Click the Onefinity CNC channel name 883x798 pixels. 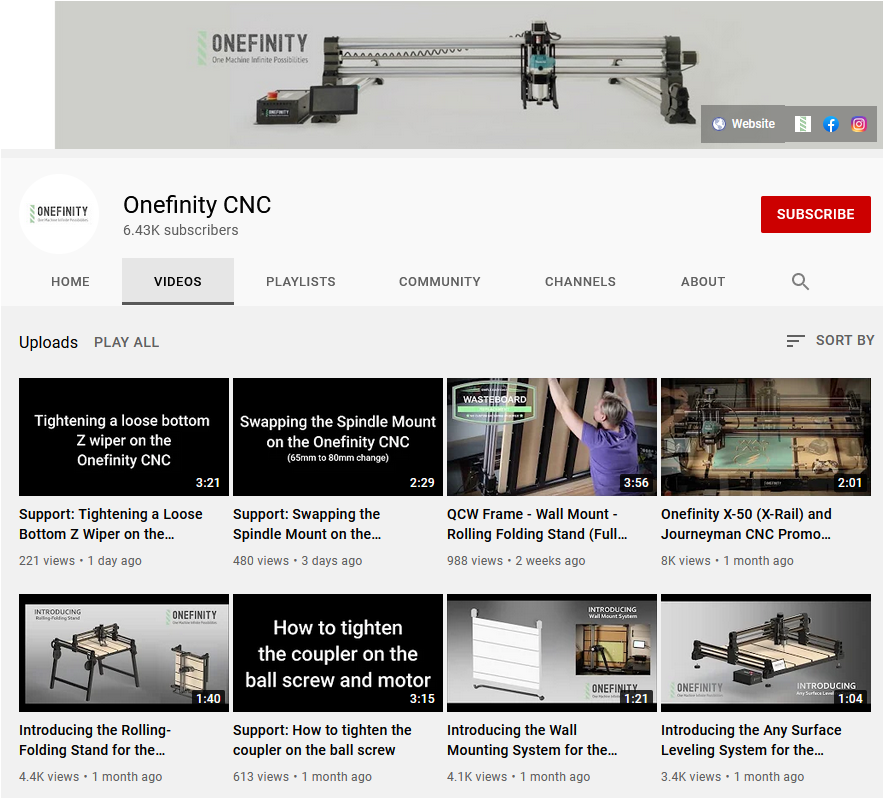(197, 205)
